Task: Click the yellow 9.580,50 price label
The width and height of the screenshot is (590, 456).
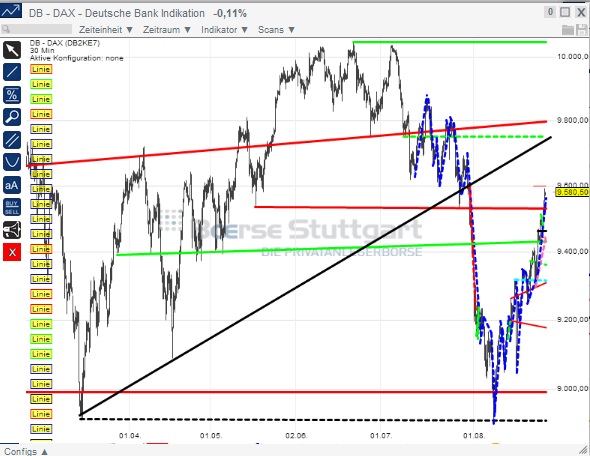Action: pyautogui.click(x=572, y=192)
